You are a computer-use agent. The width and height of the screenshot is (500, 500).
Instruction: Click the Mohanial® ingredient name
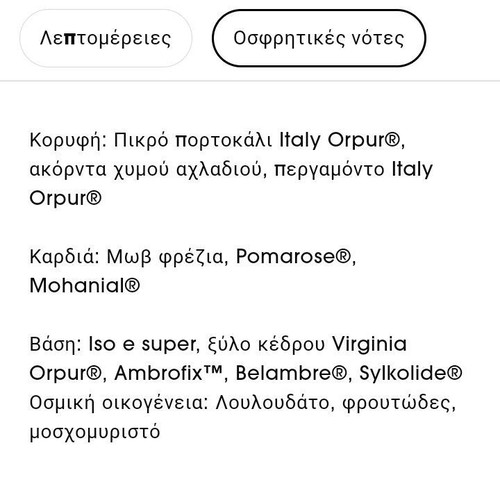tap(85, 286)
